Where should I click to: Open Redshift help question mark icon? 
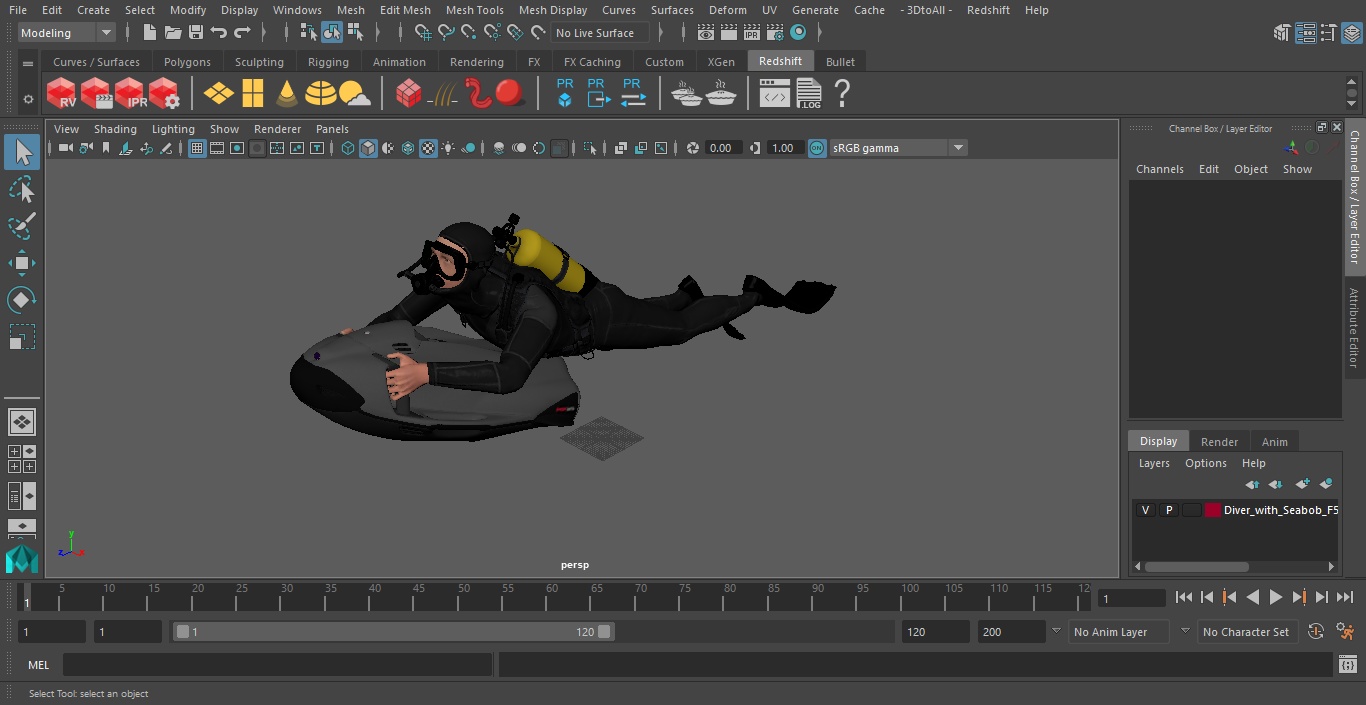point(842,94)
